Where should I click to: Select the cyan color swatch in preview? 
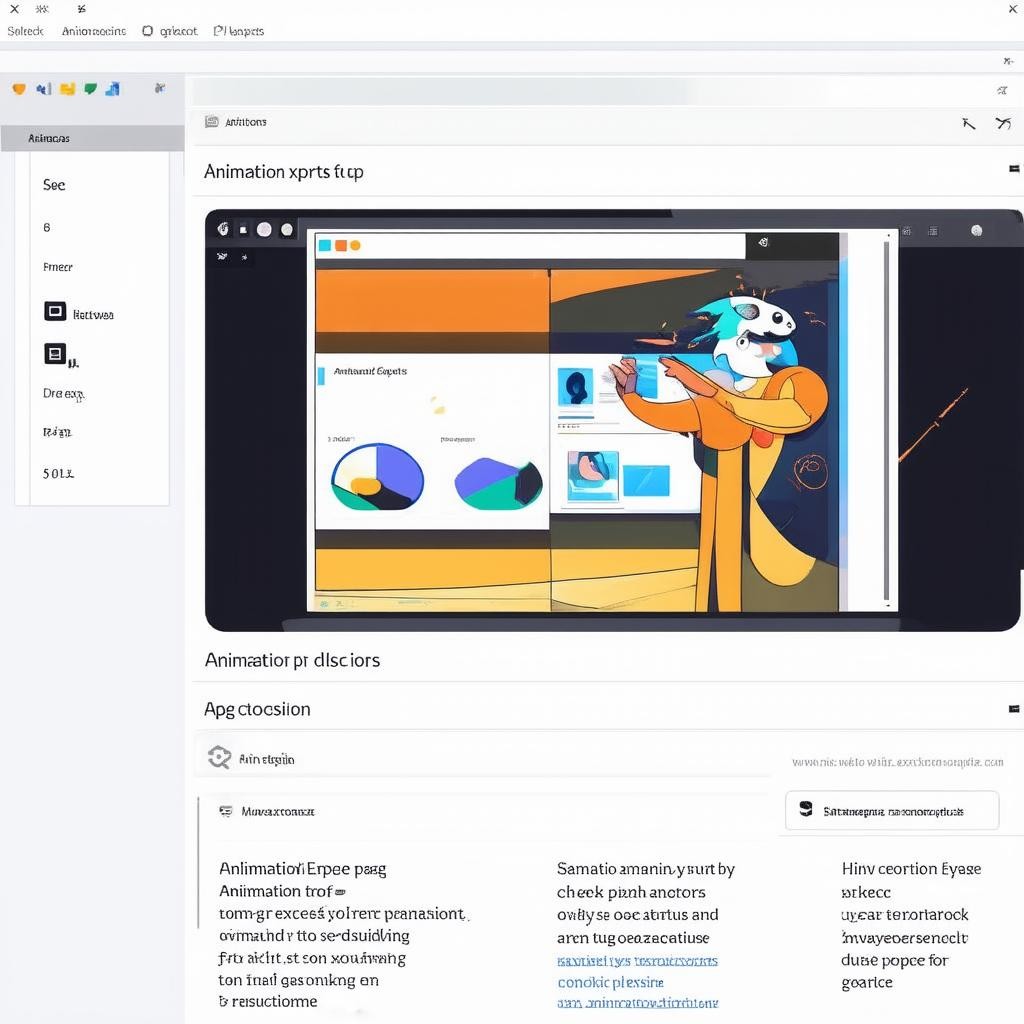point(324,245)
